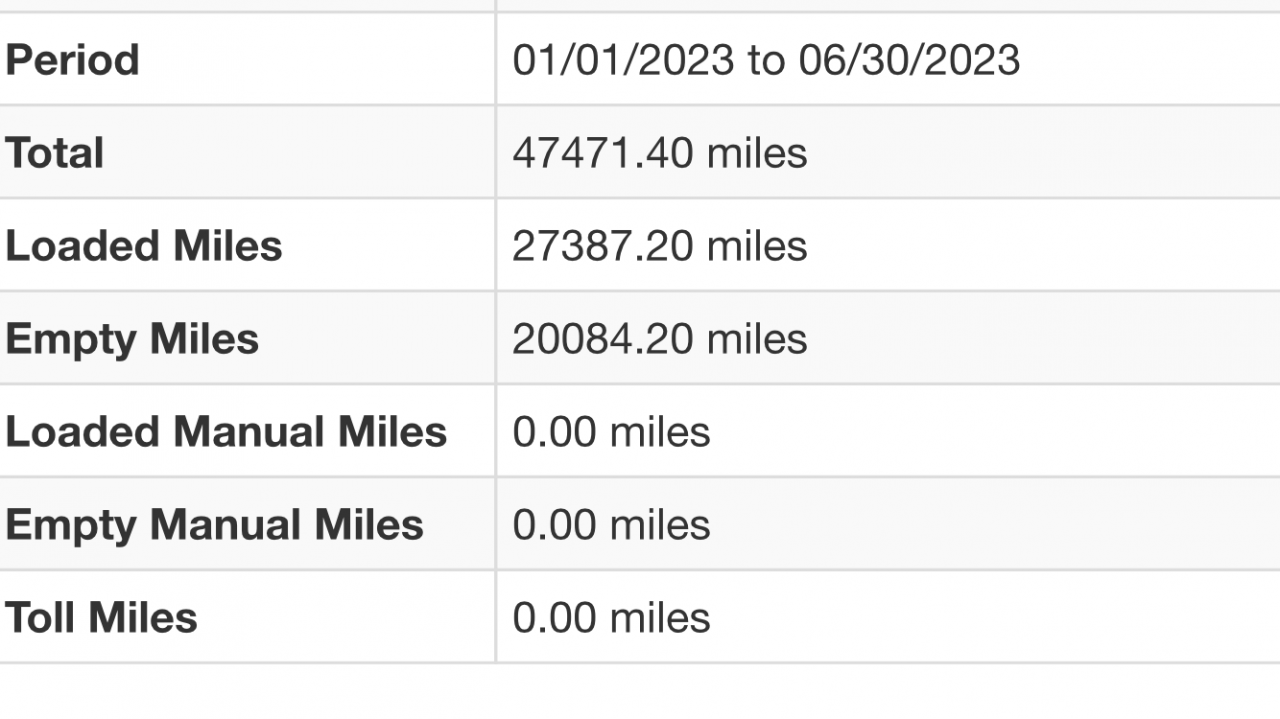The image size is (1280, 719).
Task: Click the Period row label
Action: (x=72, y=60)
